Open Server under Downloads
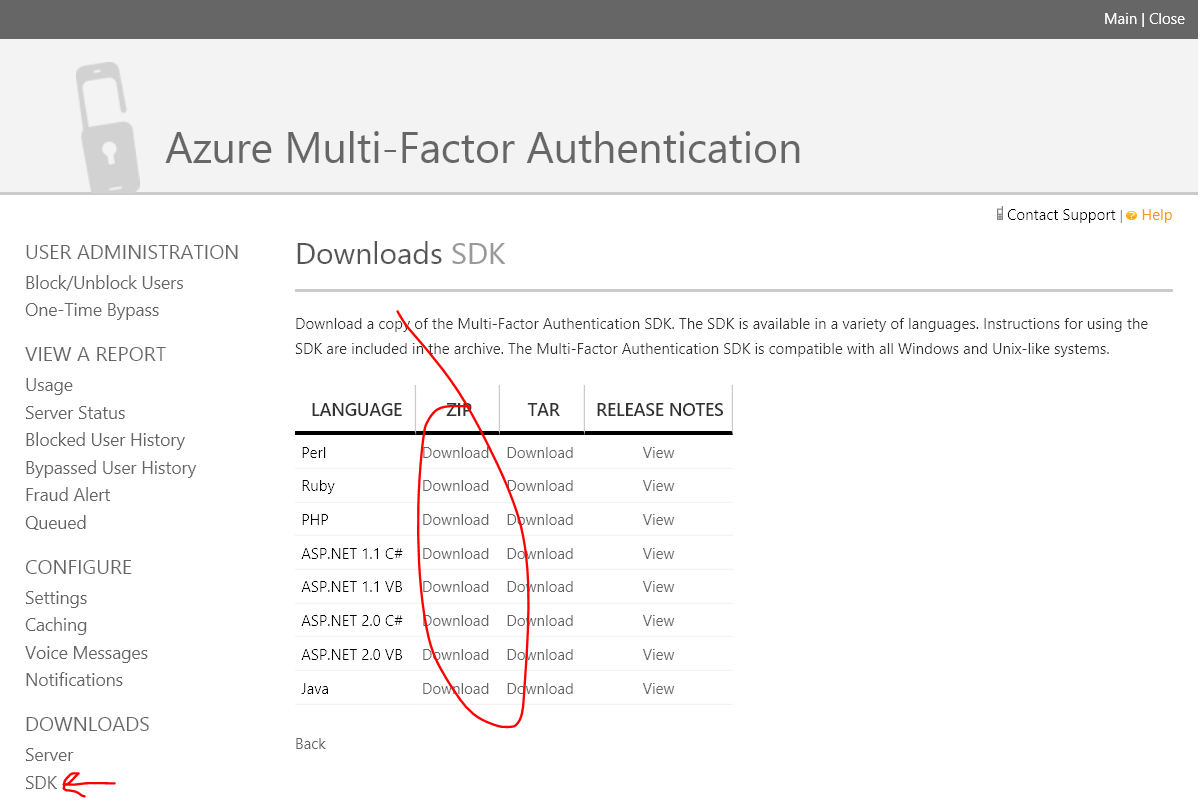 click(x=49, y=755)
